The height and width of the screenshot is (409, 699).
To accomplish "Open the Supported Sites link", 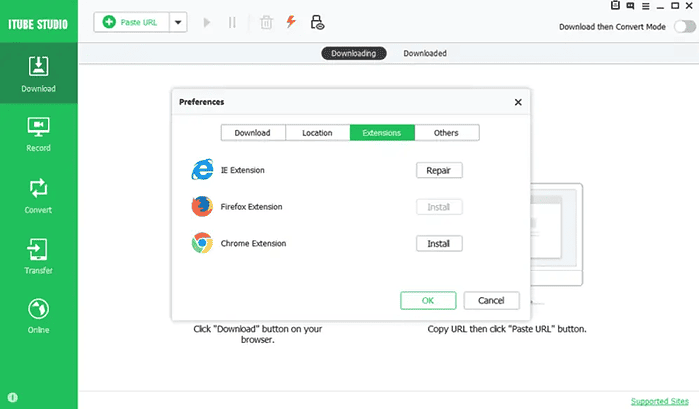I will pyautogui.click(x=660, y=401).
